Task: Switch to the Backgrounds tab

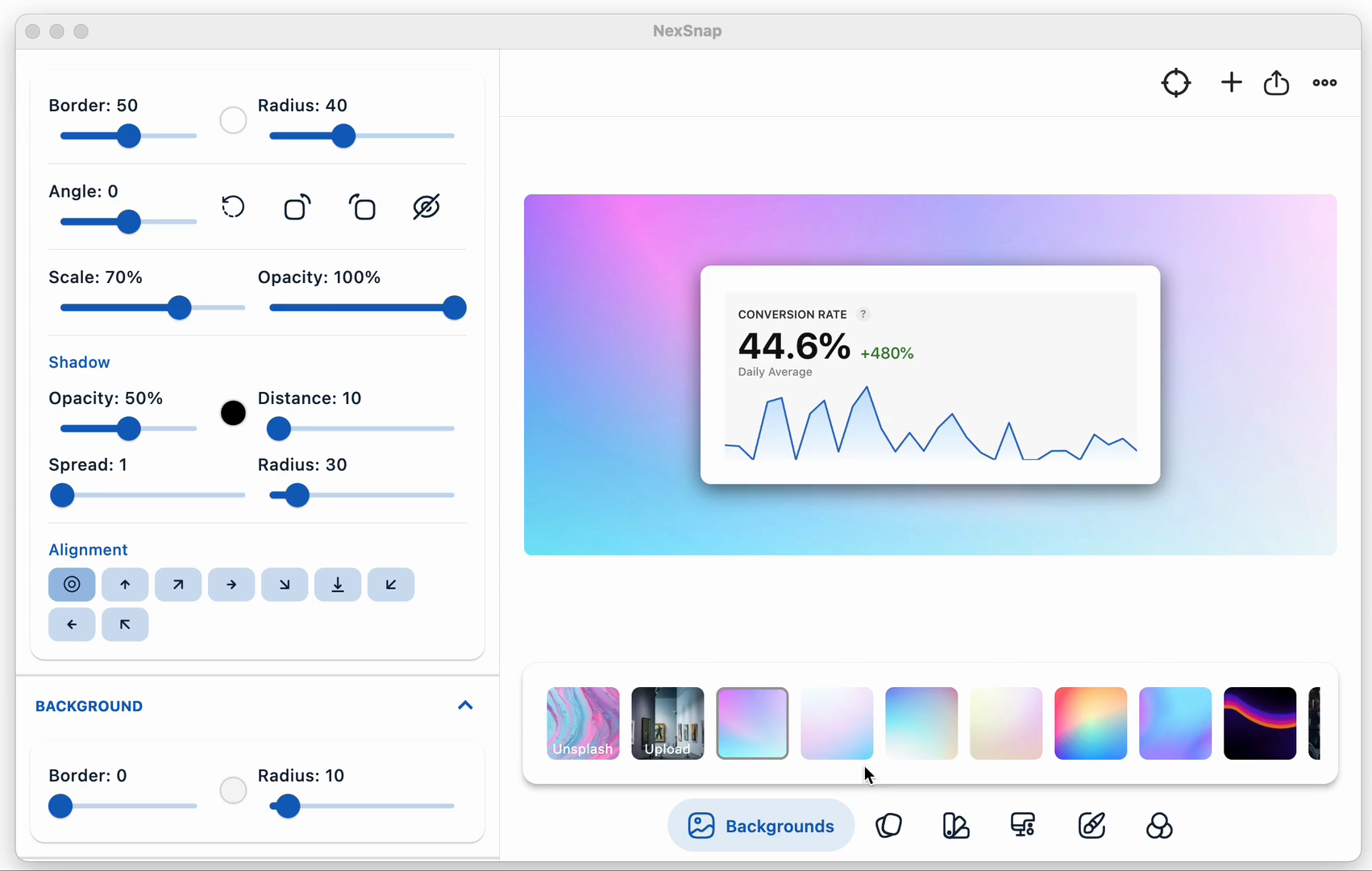Action: point(761,826)
